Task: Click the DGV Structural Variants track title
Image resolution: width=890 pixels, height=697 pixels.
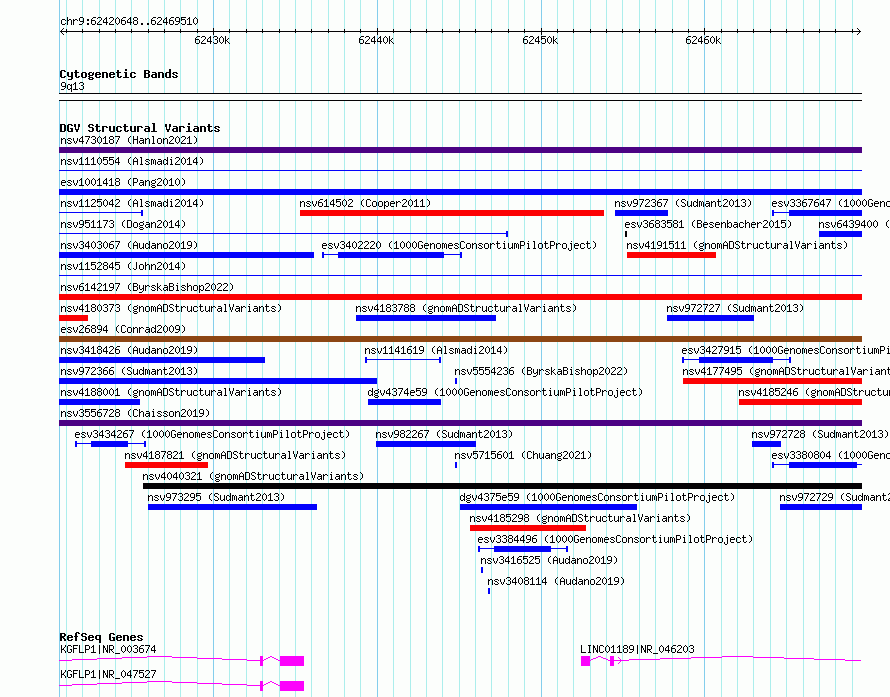Action: click(140, 128)
